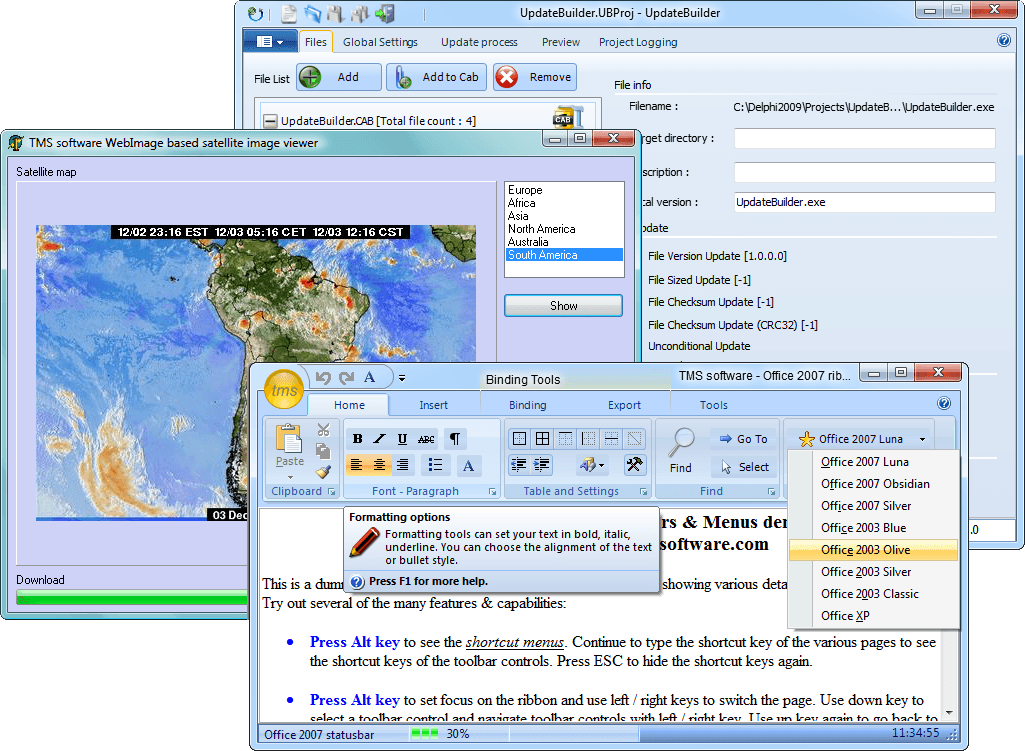Select Unconditional Update option

pos(699,346)
